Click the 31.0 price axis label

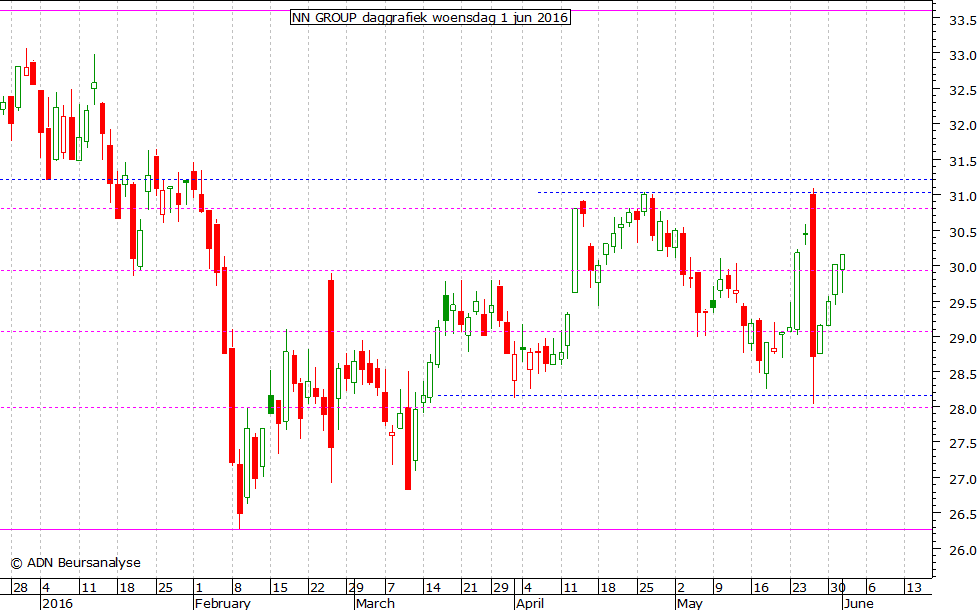click(962, 196)
